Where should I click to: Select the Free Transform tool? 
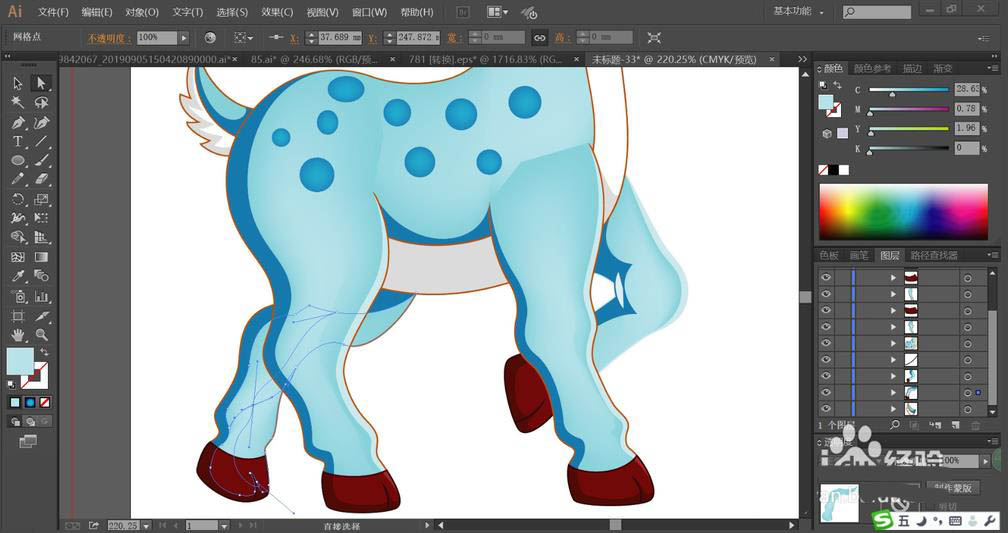pos(41,219)
